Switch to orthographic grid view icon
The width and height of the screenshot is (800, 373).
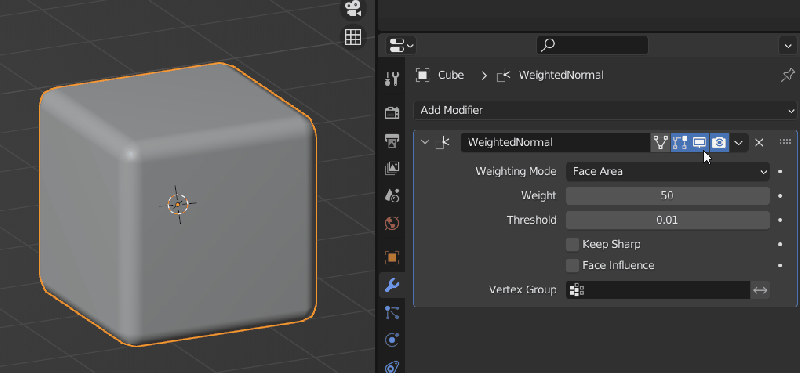point(353,37)
